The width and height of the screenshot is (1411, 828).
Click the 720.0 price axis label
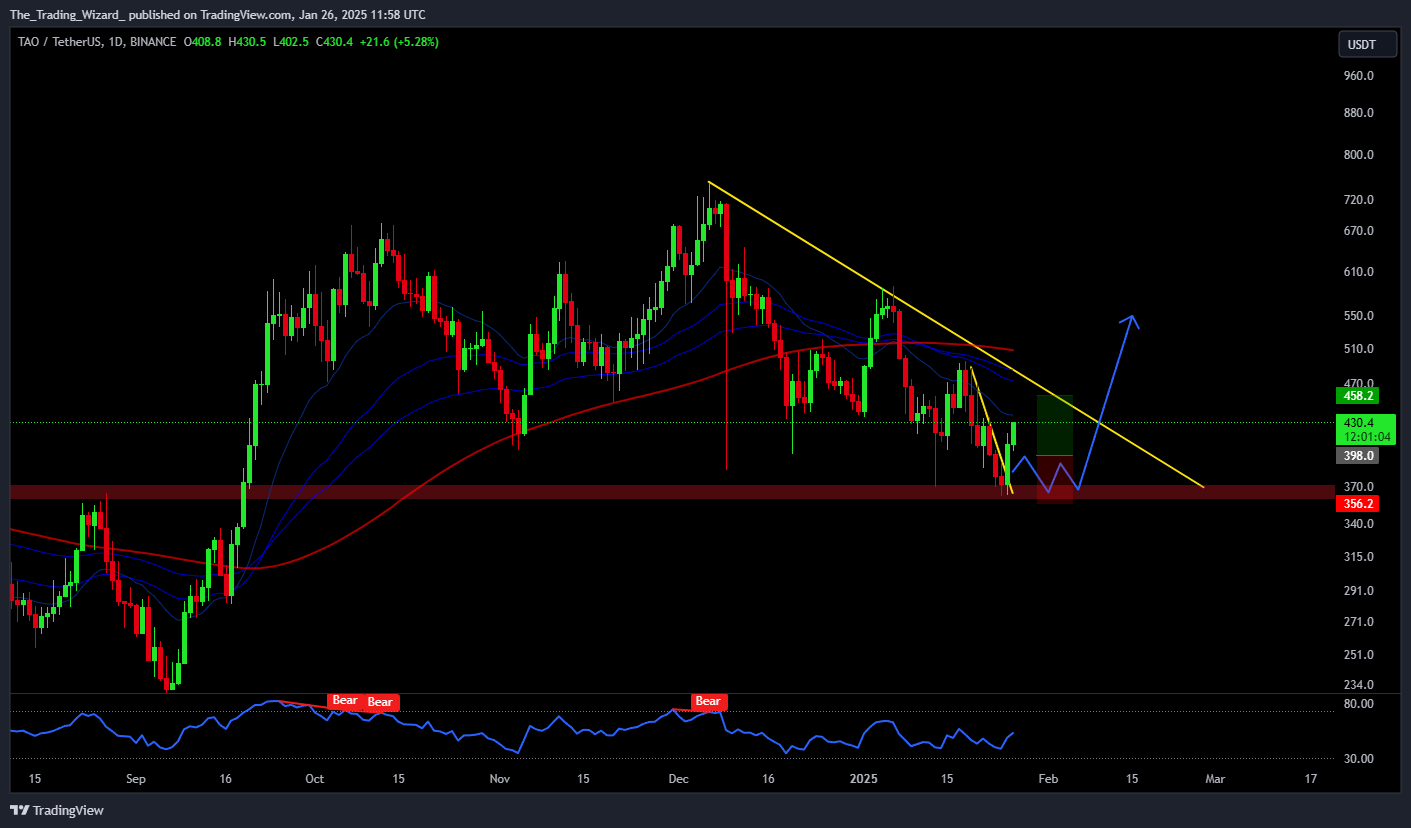(x=1359, y=200)
